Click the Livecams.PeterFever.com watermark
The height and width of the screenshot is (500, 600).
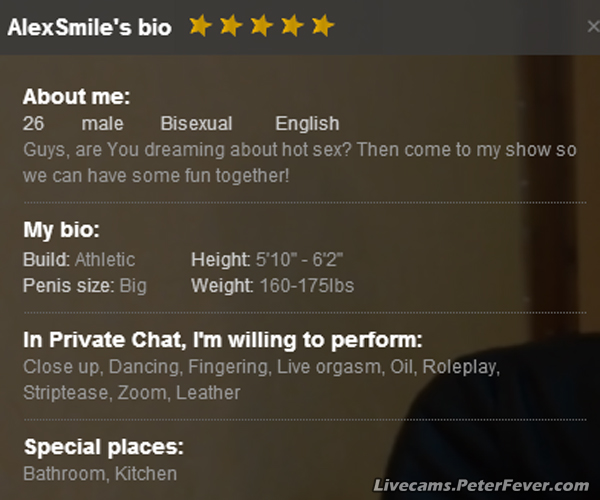coord(481,485)
